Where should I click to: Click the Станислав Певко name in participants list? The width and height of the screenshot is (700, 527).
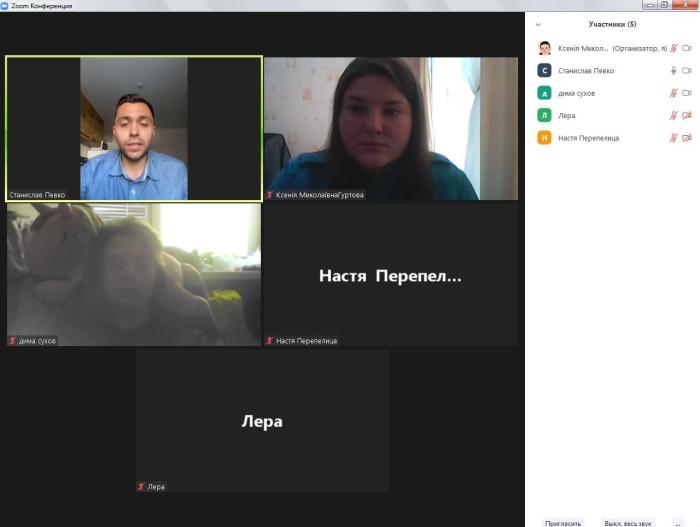pos(586,71)
